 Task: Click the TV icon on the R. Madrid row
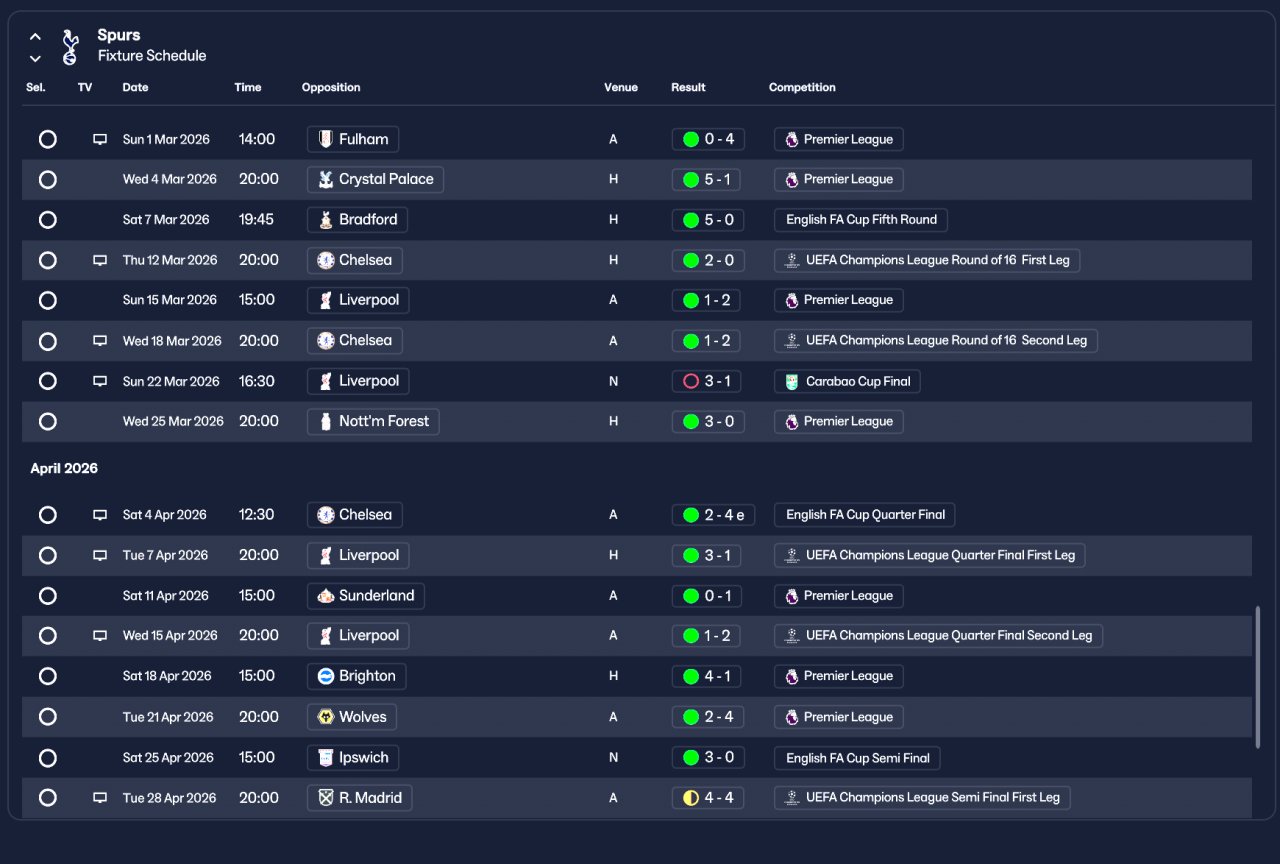(100, 798)
